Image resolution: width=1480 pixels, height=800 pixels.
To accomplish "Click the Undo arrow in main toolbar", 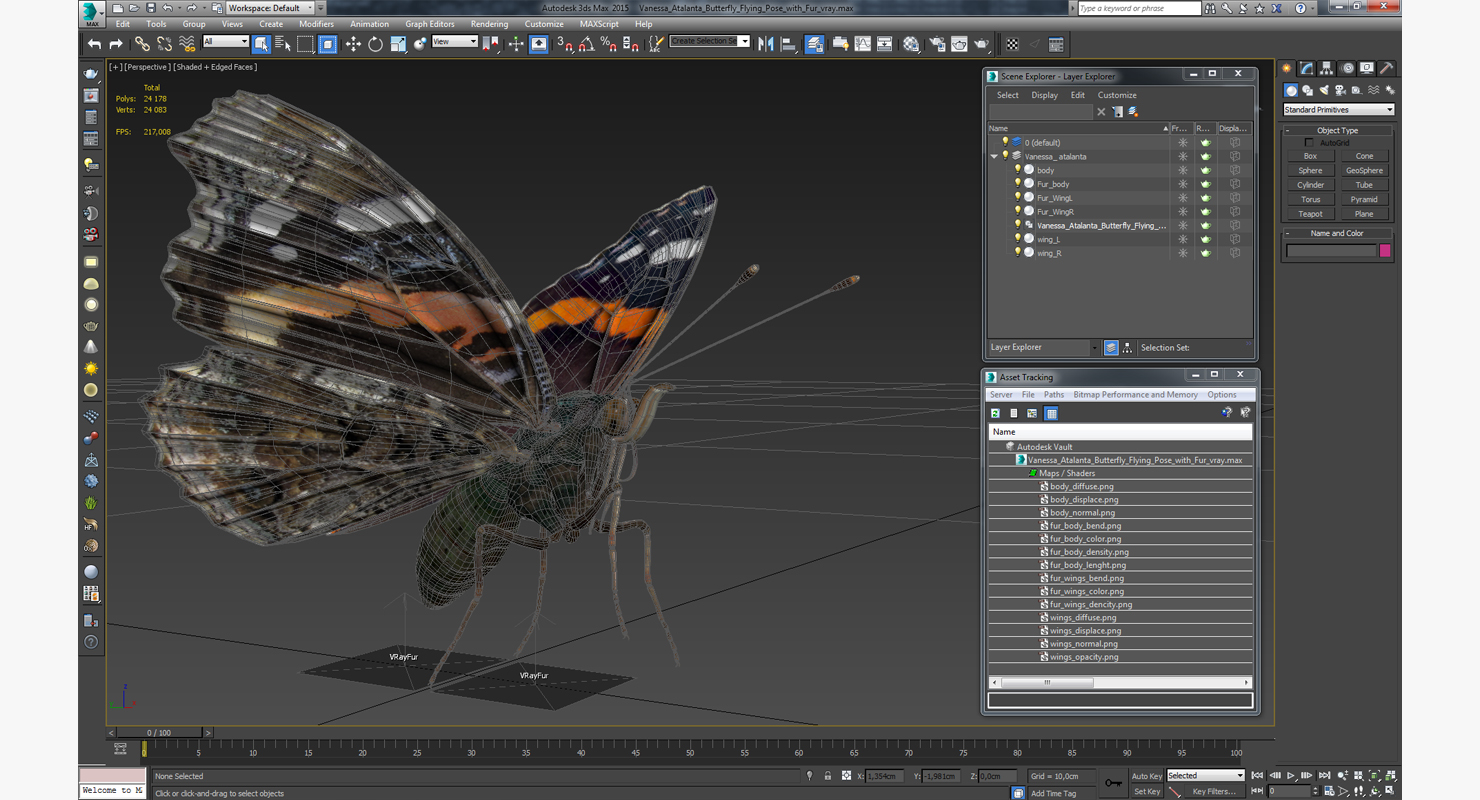I will (94, 44).
